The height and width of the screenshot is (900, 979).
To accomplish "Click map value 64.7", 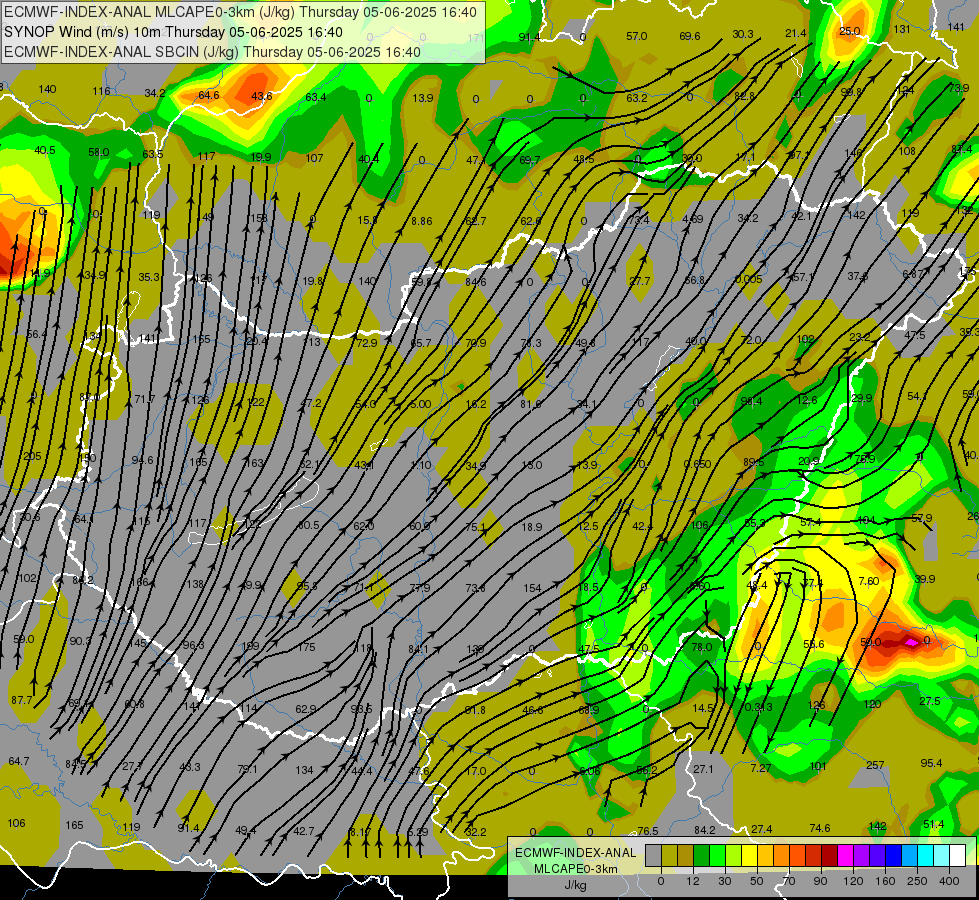I will (19, 761).
